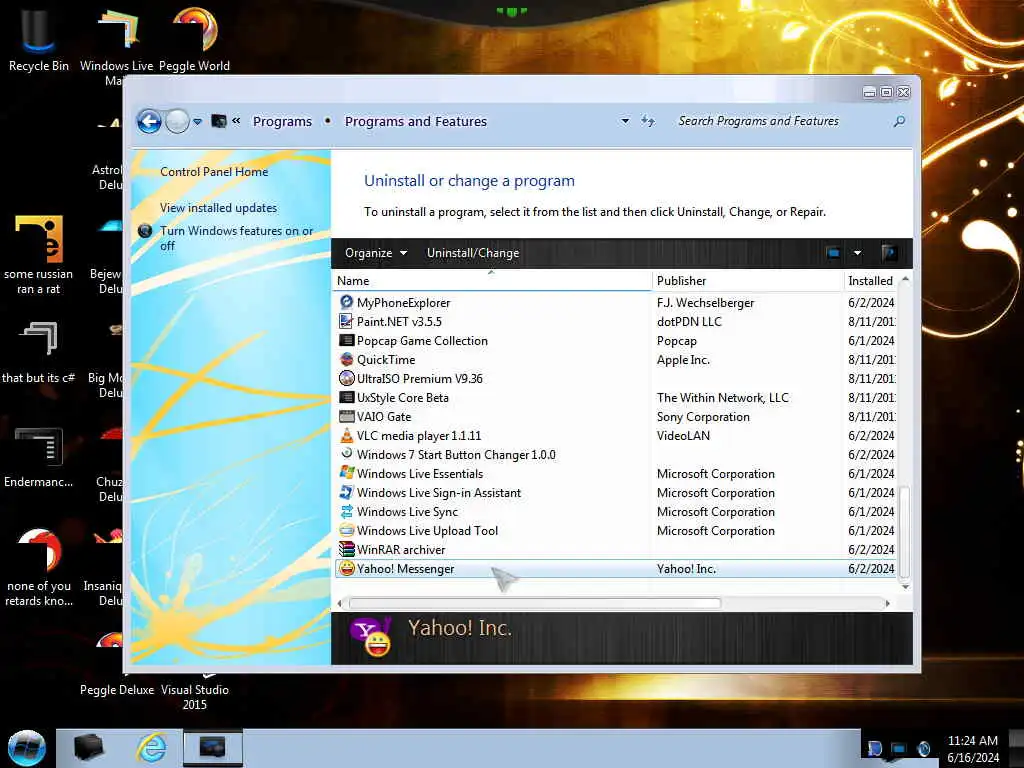Click the Control Panel icon in address bar

(219, 121)
